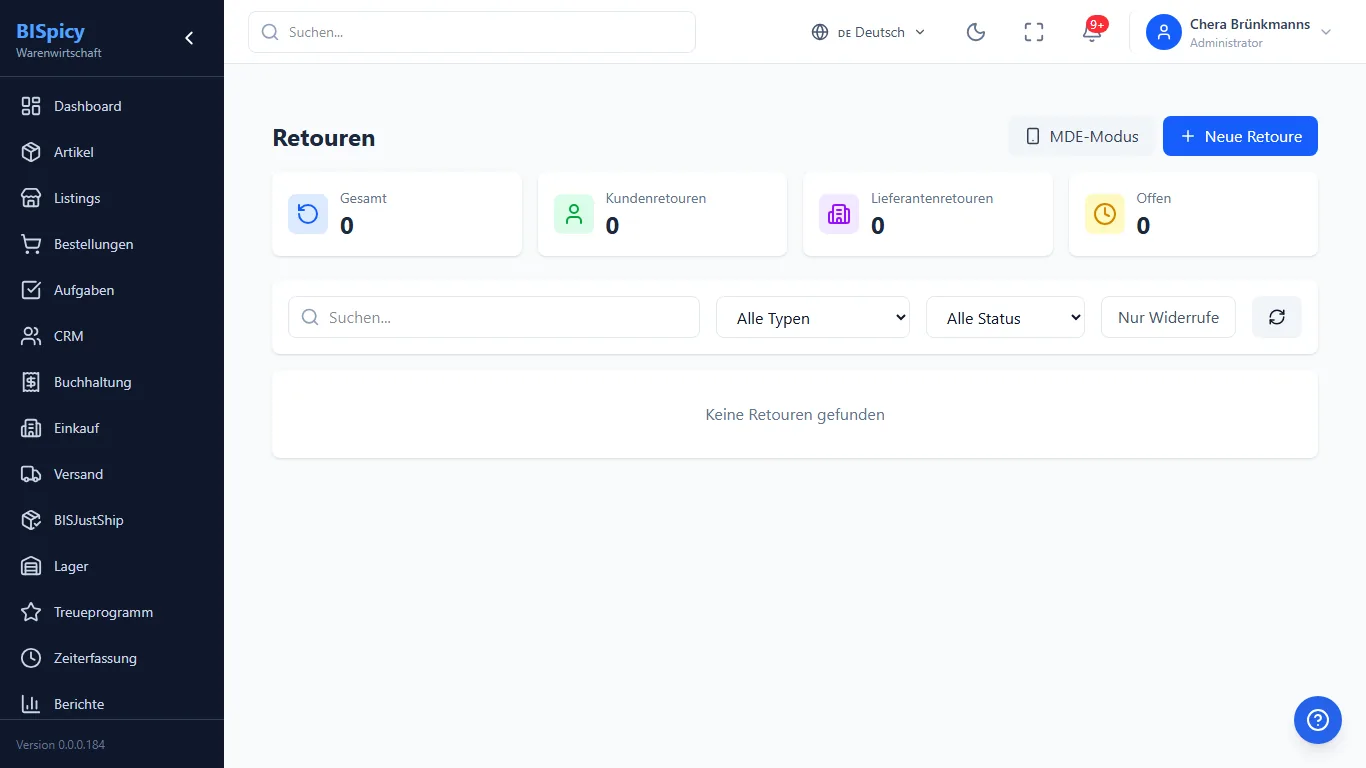
Task: Click the Kundenretouren person icon
Action: pyautogui.click(x=574, y=214)
